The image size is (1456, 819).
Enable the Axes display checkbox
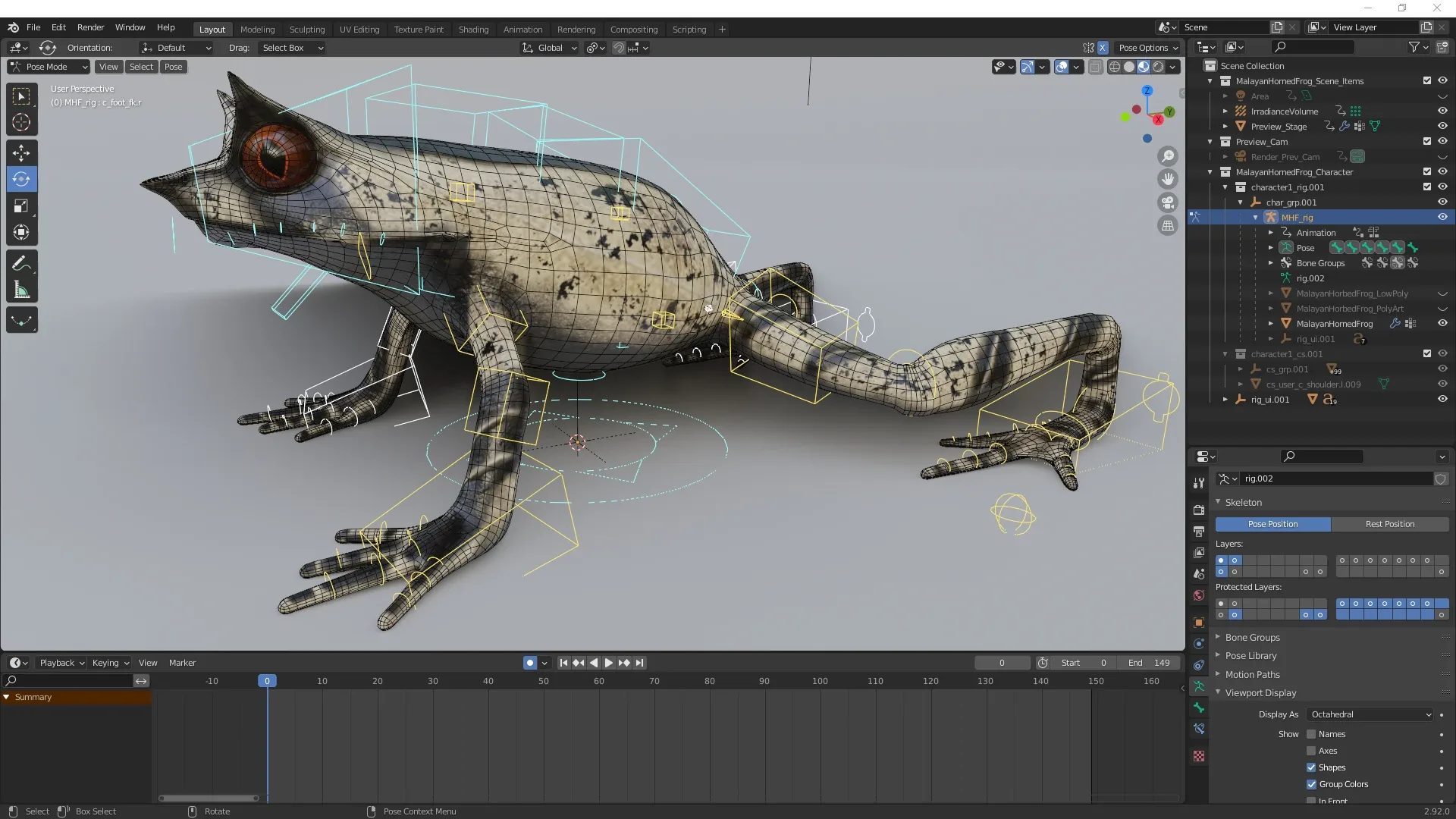click(1311, 751)
